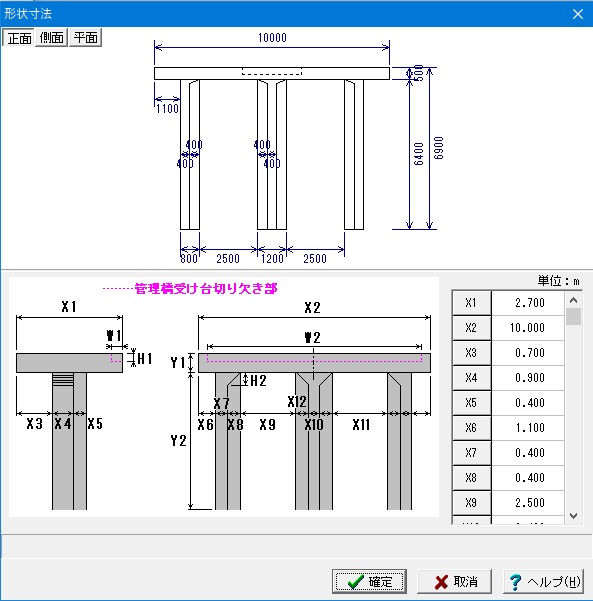Click the 管理橋受け台切り欠き部 legend text
This screenshot has width=593, height=601.
coord(206,289)
